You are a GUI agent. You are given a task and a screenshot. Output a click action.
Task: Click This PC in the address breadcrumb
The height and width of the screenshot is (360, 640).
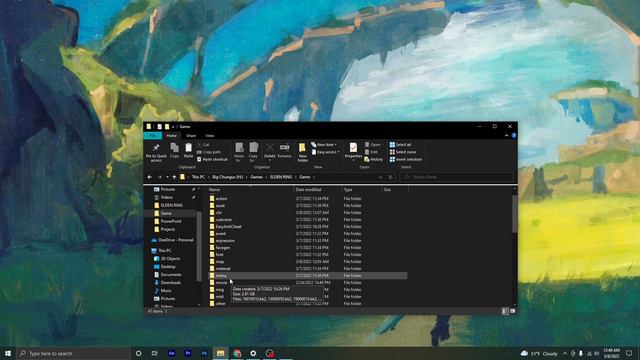point(198,177)
